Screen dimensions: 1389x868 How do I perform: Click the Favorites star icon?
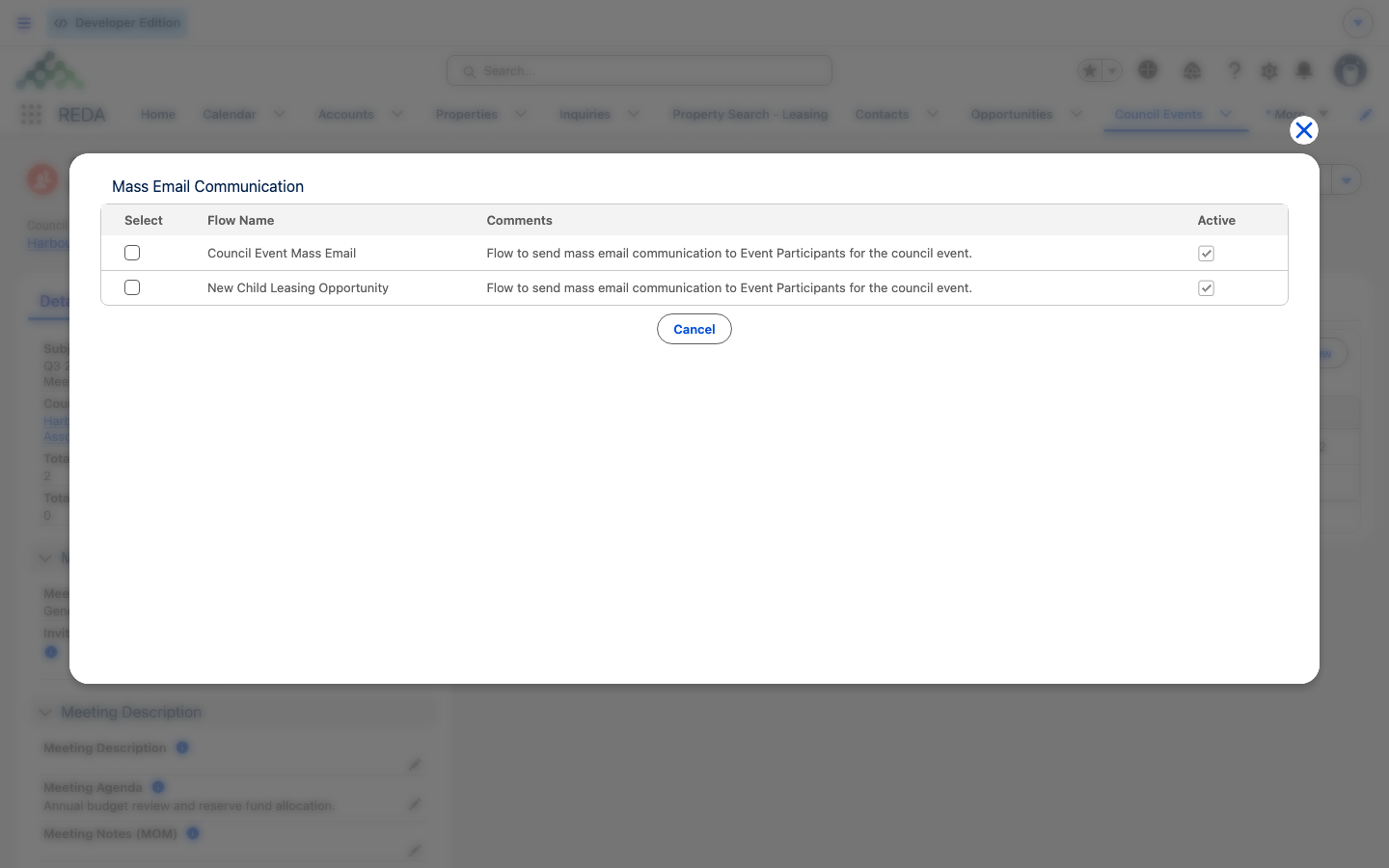(x=1090, y=70)
